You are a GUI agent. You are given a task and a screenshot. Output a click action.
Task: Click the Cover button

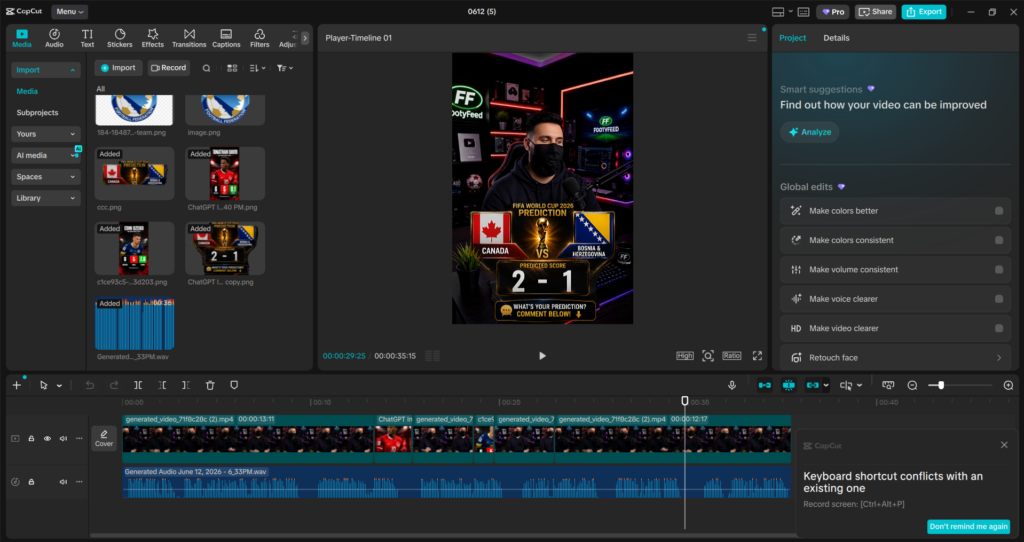104,438
